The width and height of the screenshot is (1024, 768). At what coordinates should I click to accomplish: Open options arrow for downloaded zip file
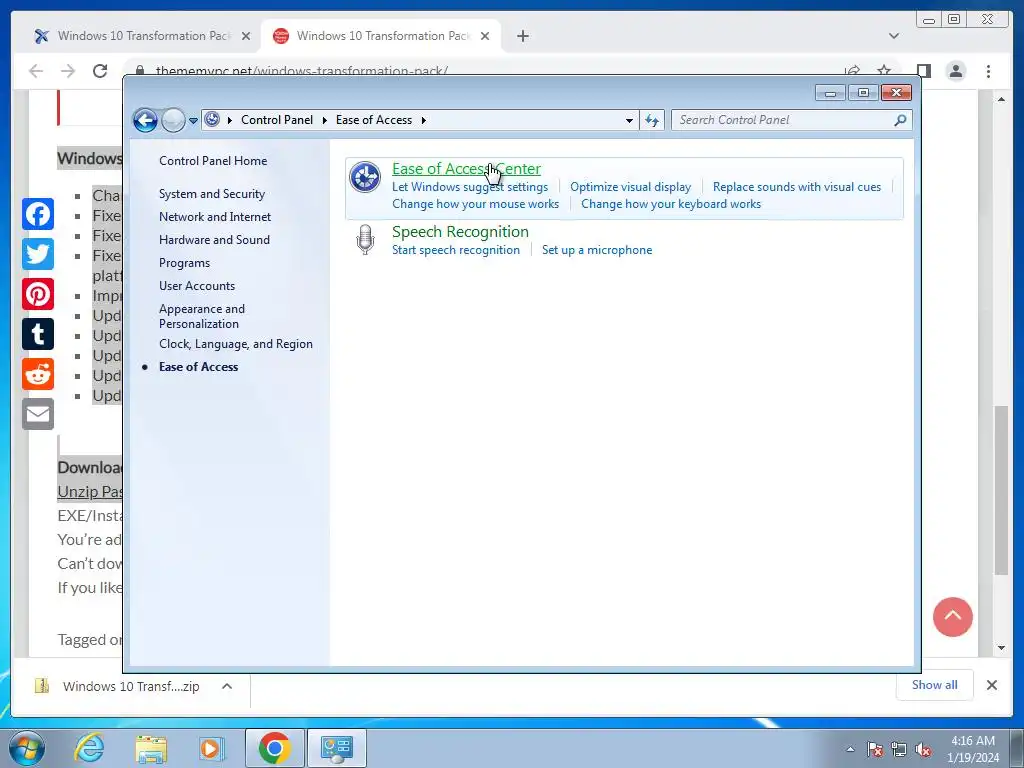227,686
